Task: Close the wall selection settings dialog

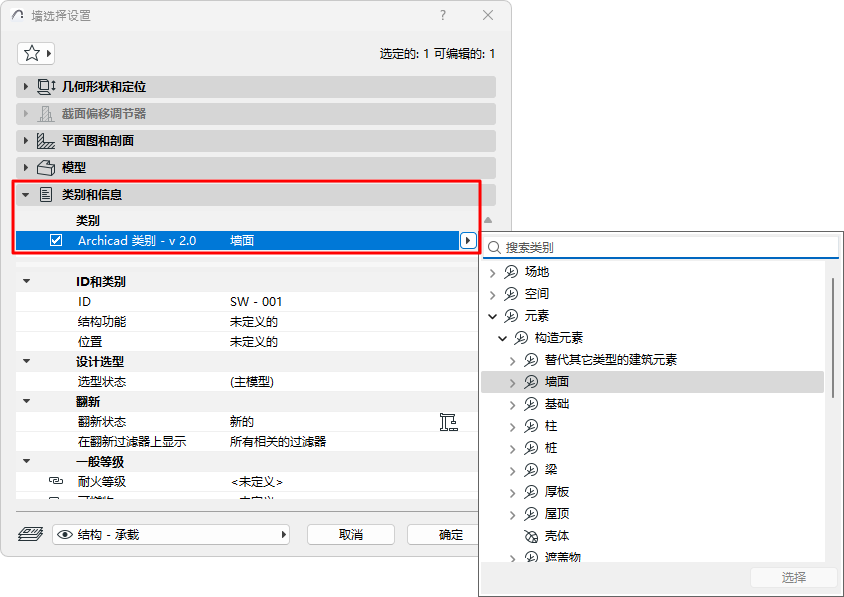Action: (488, 15)
